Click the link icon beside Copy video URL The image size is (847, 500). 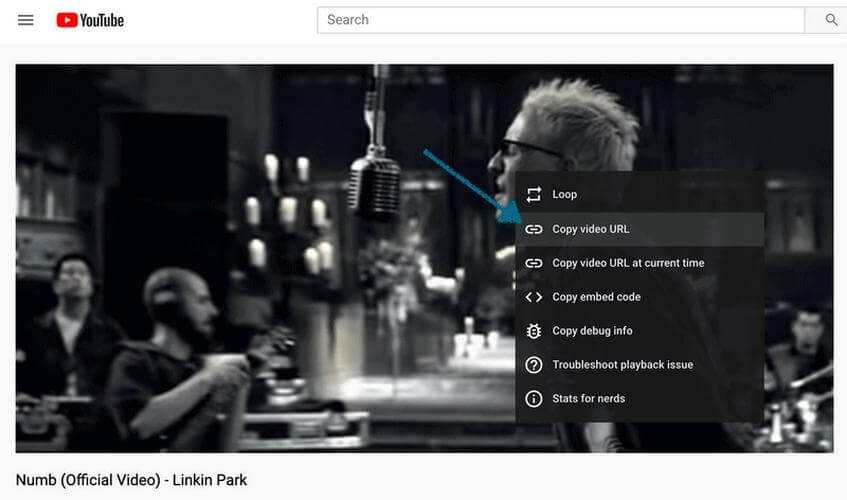click(534, 229)
